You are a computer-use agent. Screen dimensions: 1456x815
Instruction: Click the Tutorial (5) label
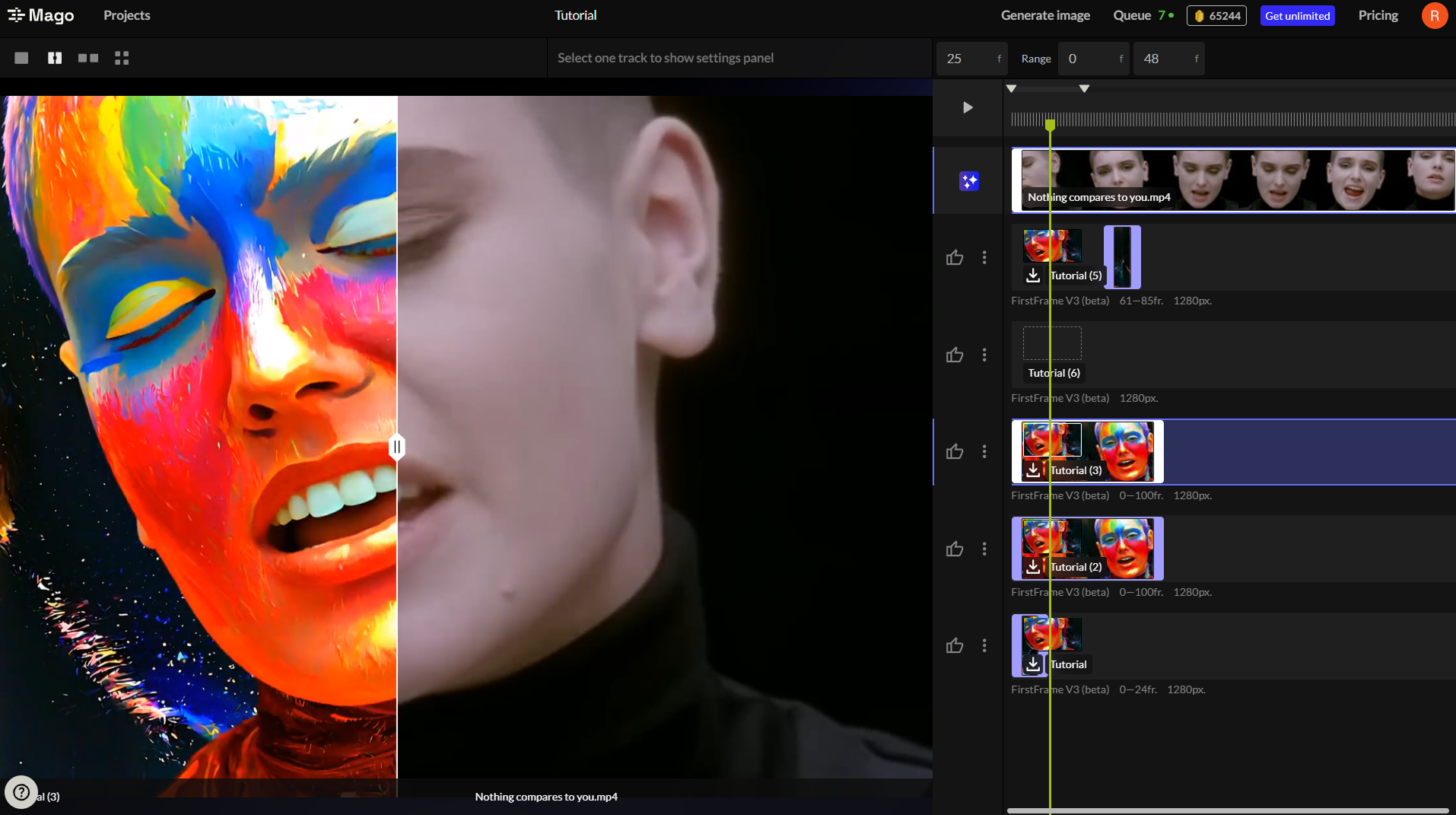1076,275
